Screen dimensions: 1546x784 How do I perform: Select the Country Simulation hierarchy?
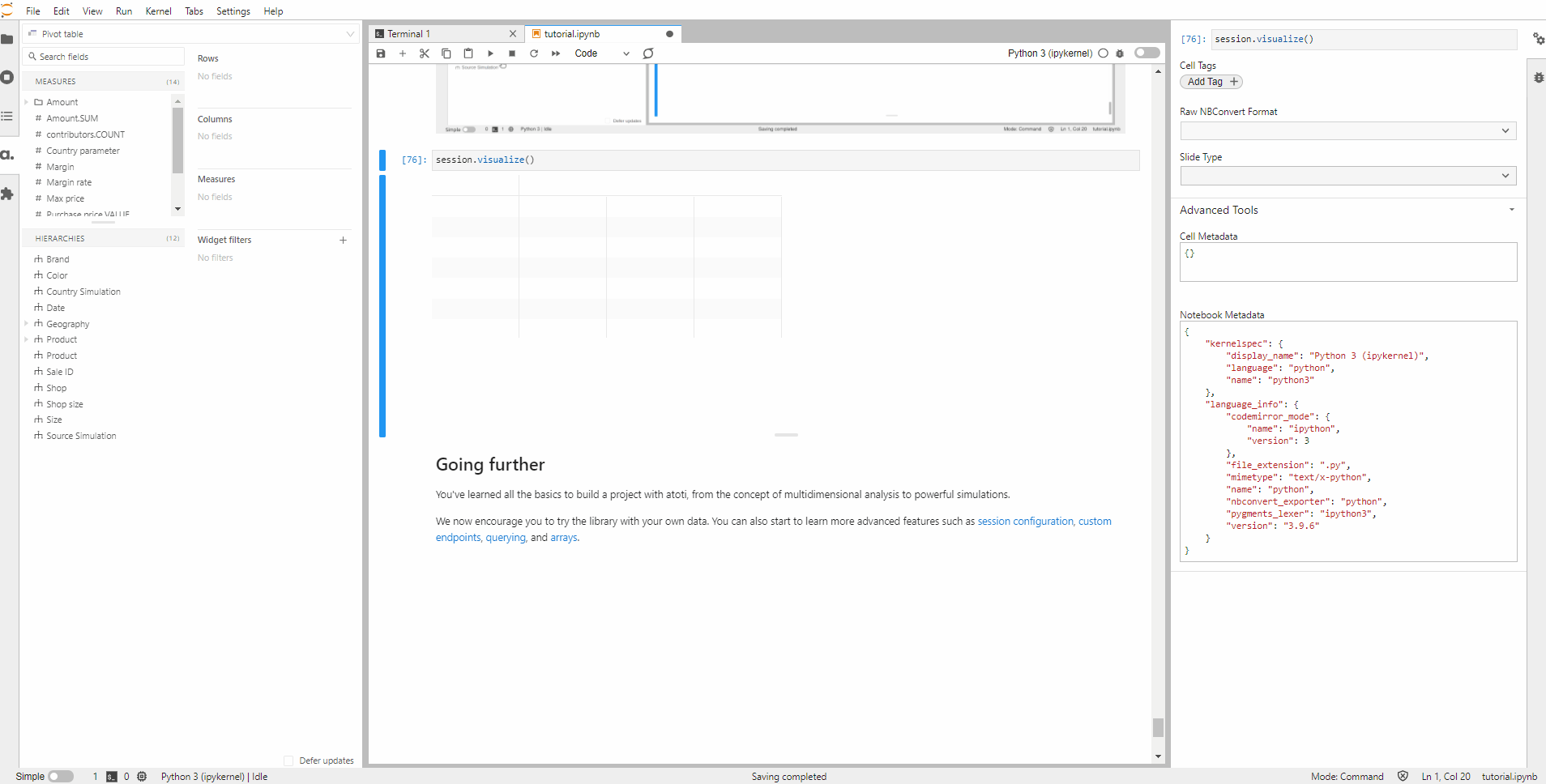(83, 292)
